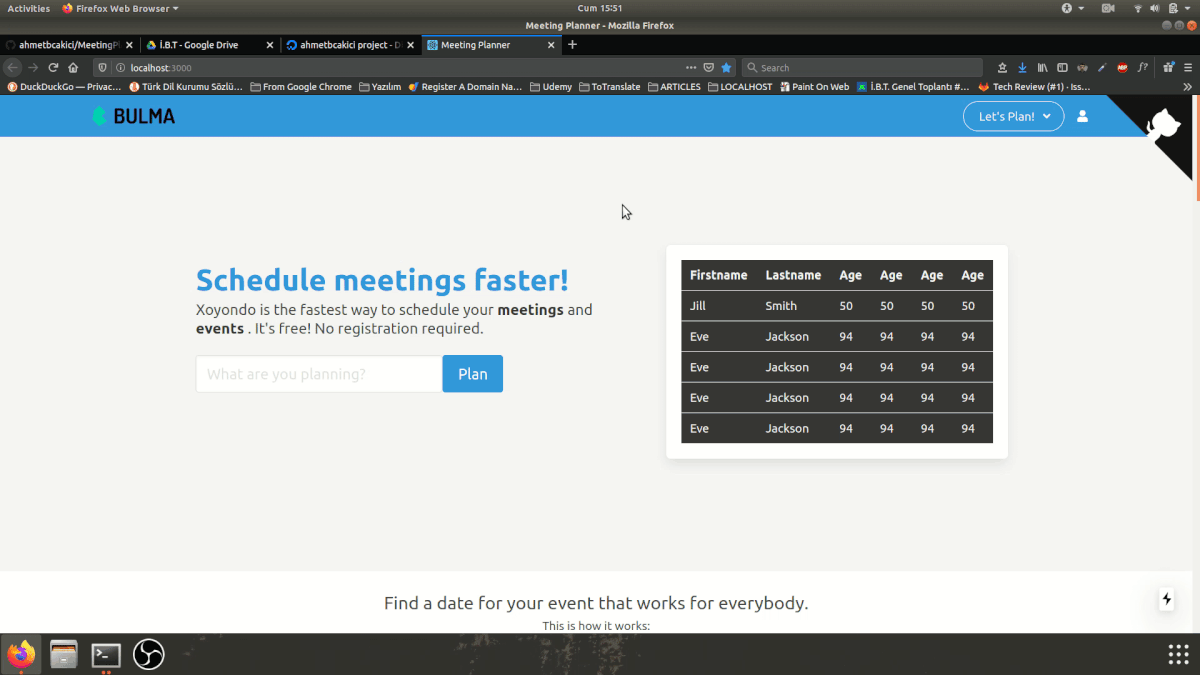Show more bookmarks with the overflow chevron
Screen dimensions: 1200x675
coord(1187,87)
